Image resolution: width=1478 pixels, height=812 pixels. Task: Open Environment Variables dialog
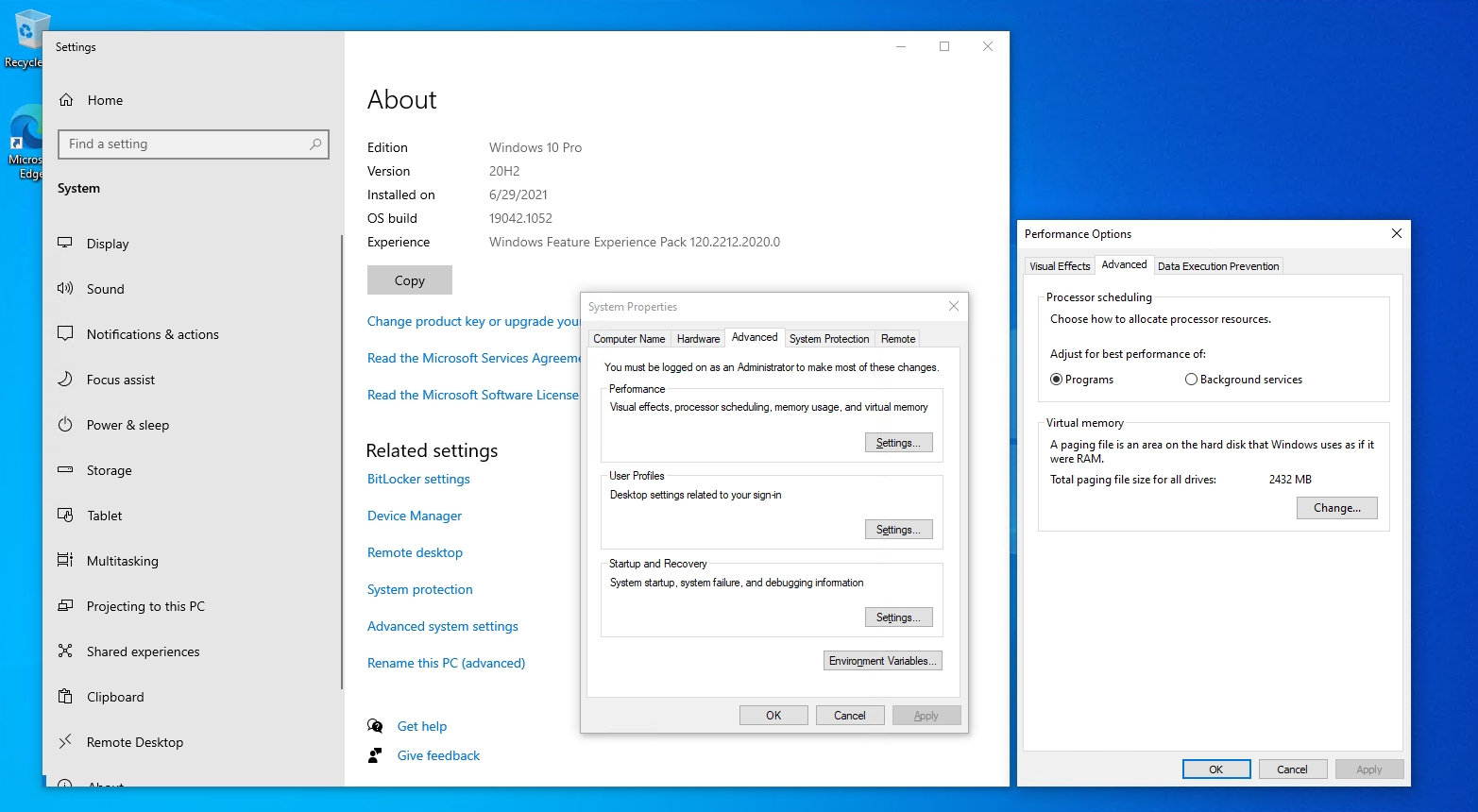(x=882, y=661)
